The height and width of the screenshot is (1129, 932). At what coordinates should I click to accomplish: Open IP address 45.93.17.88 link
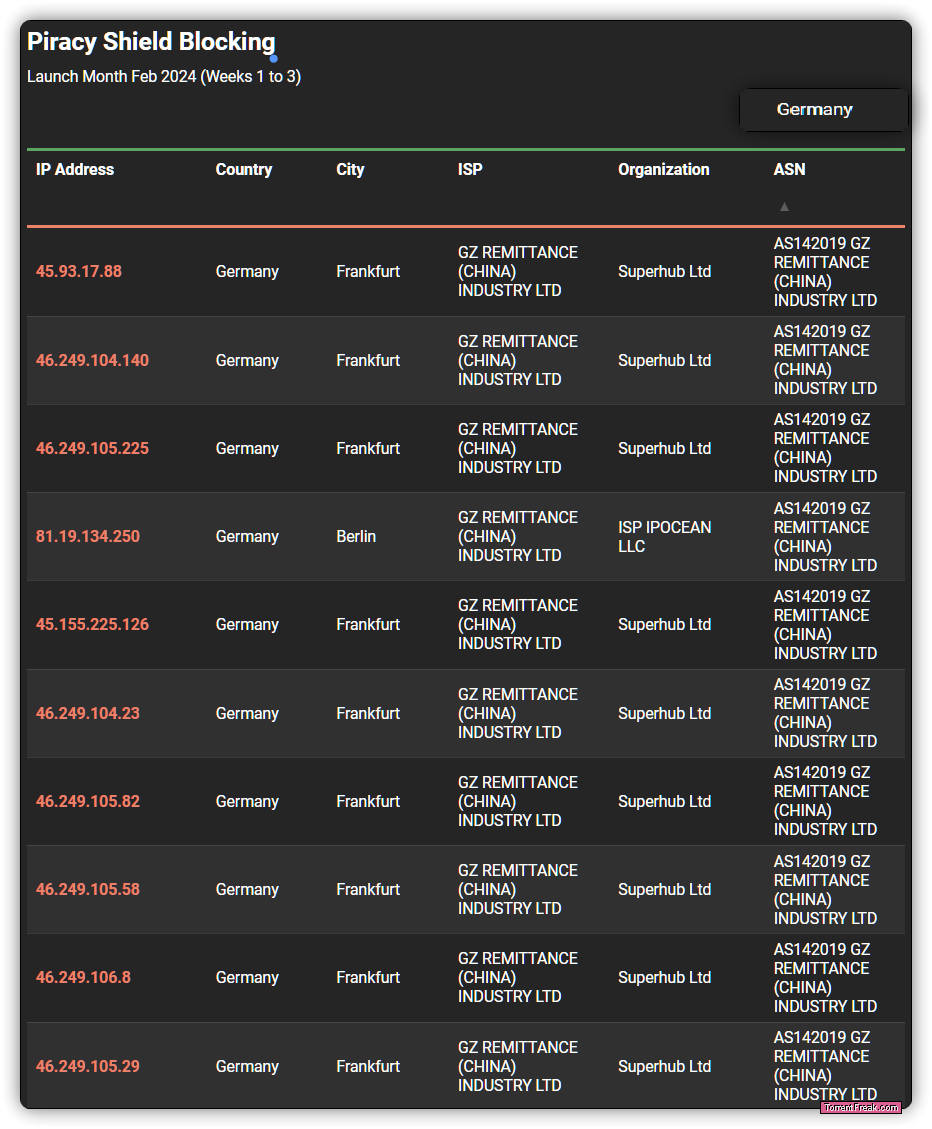coord(79,271)
